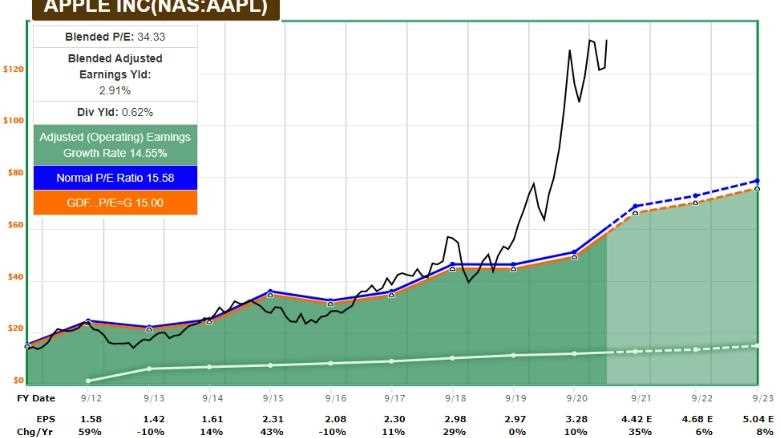Click the EPS value 3.28
The height and width of the screenshot is (438, 780).
click(577, 419)
